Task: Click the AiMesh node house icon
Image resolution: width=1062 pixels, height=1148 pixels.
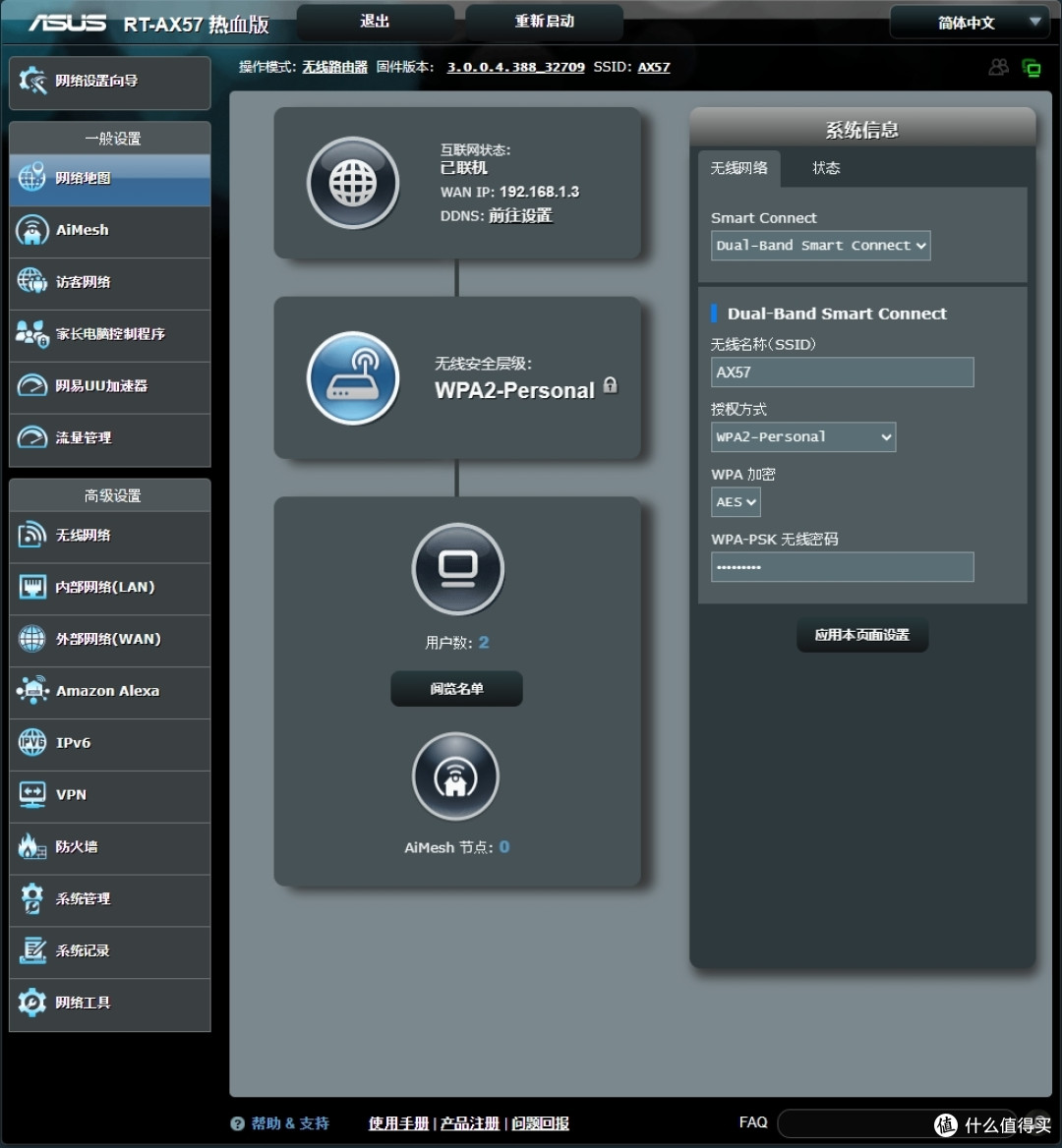Action: (455, 776)
